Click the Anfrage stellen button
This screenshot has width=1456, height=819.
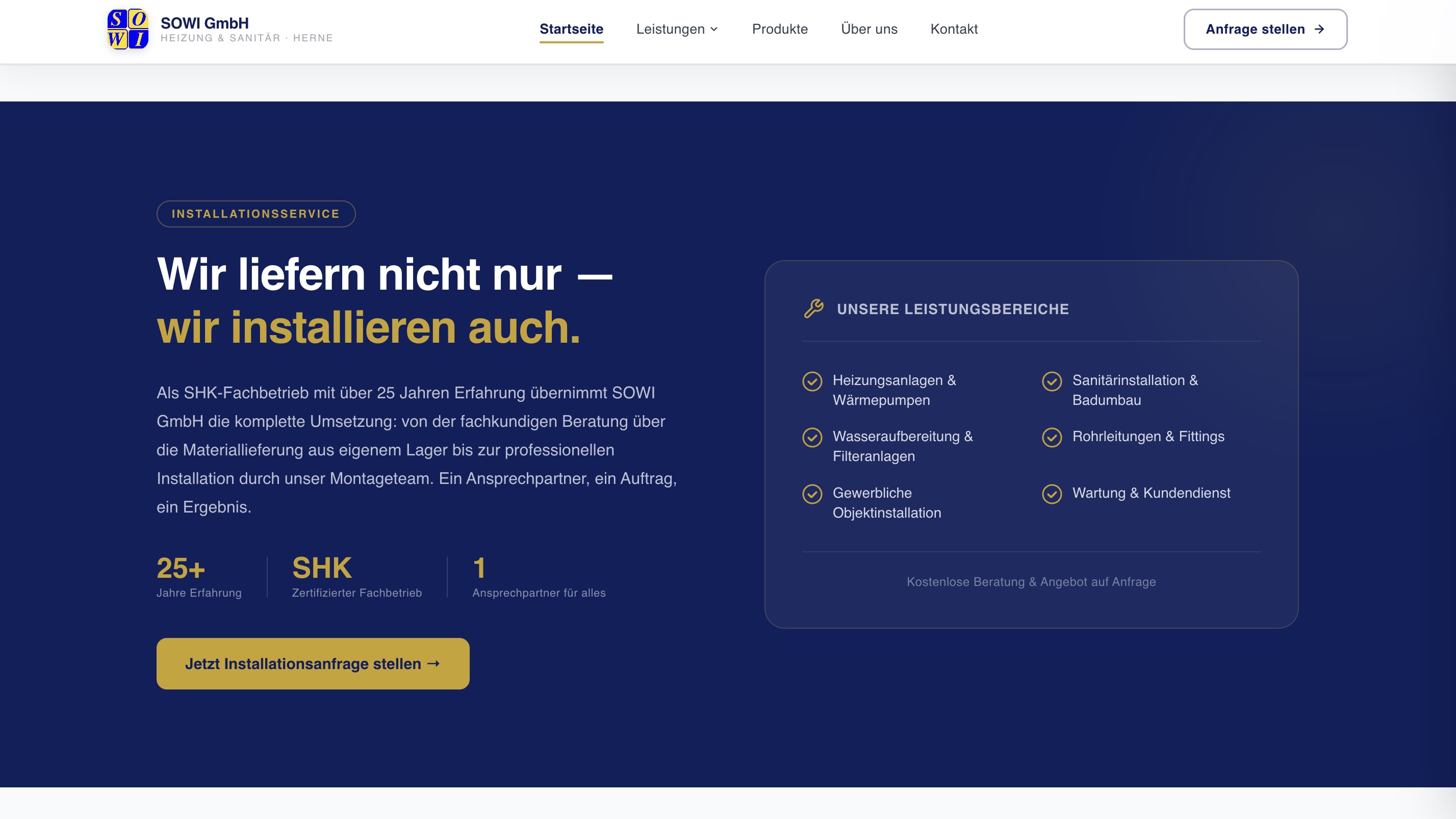click(x=1266, y=30)
